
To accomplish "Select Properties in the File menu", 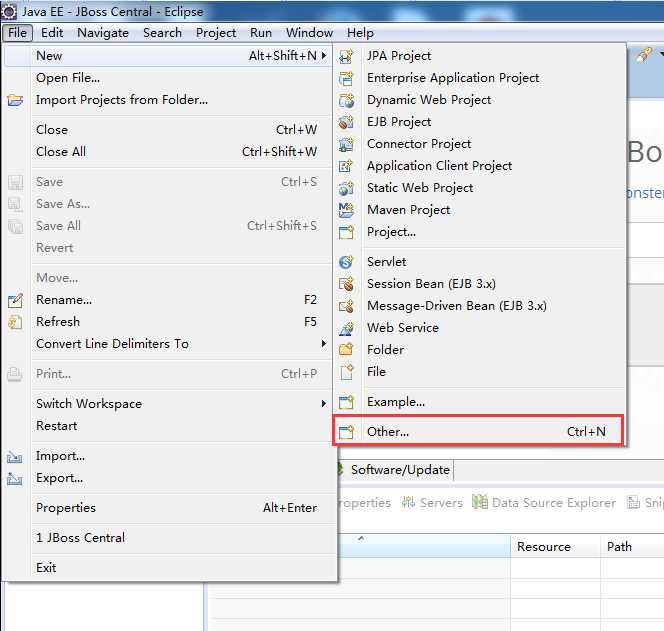I will click(x=168, y=508).
